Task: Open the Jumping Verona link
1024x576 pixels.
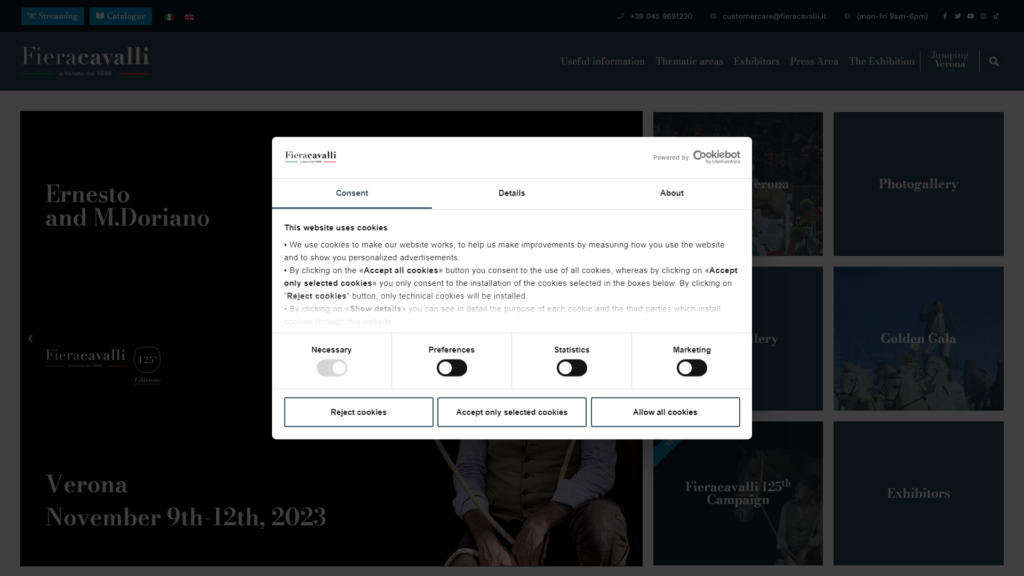Action: point(950,59)
